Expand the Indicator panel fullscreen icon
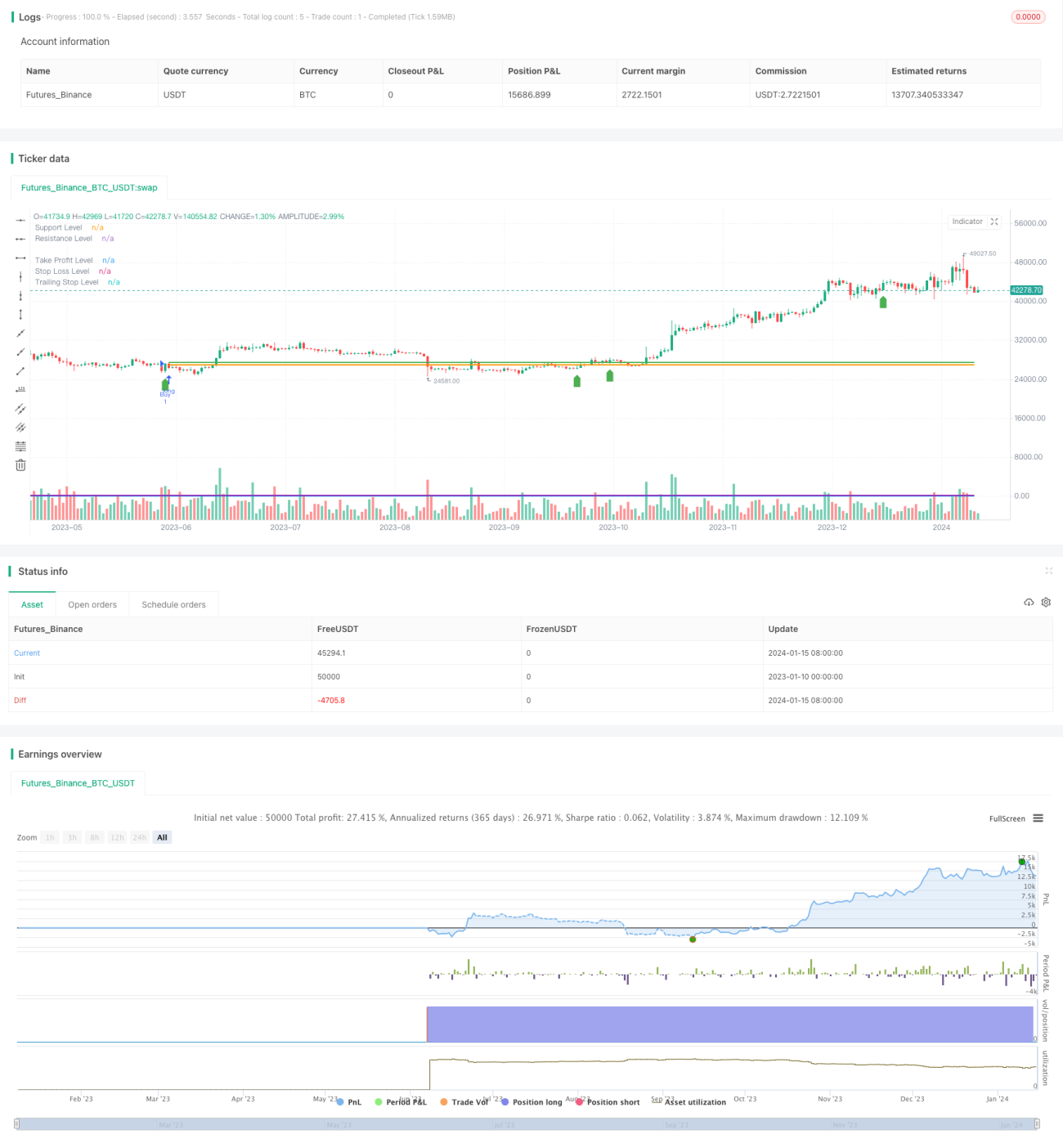Screen dimensions: 1063x1148 click(x=994, y=222)
